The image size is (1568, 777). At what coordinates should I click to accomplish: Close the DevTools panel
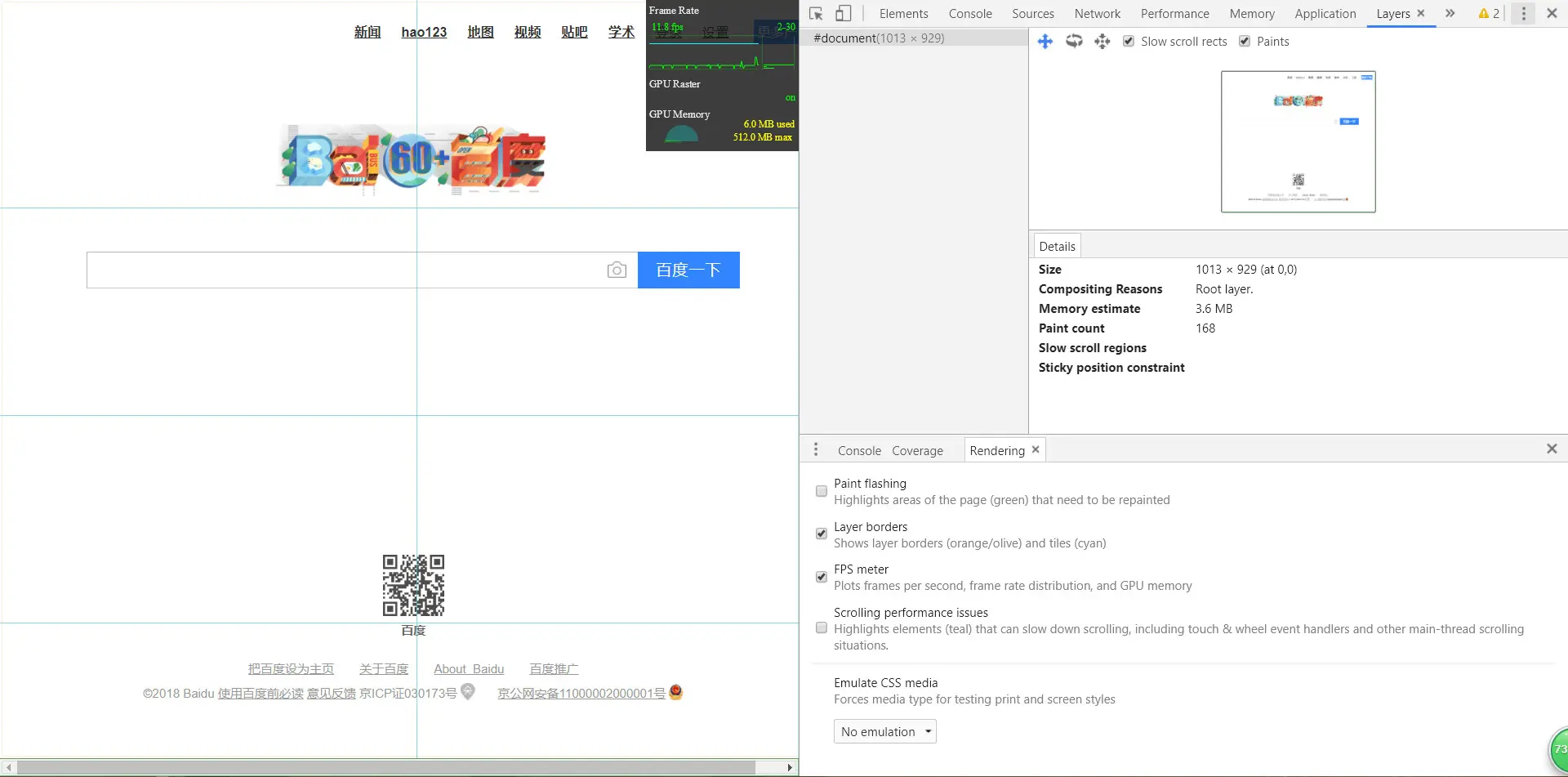[x=1552, y=14]
